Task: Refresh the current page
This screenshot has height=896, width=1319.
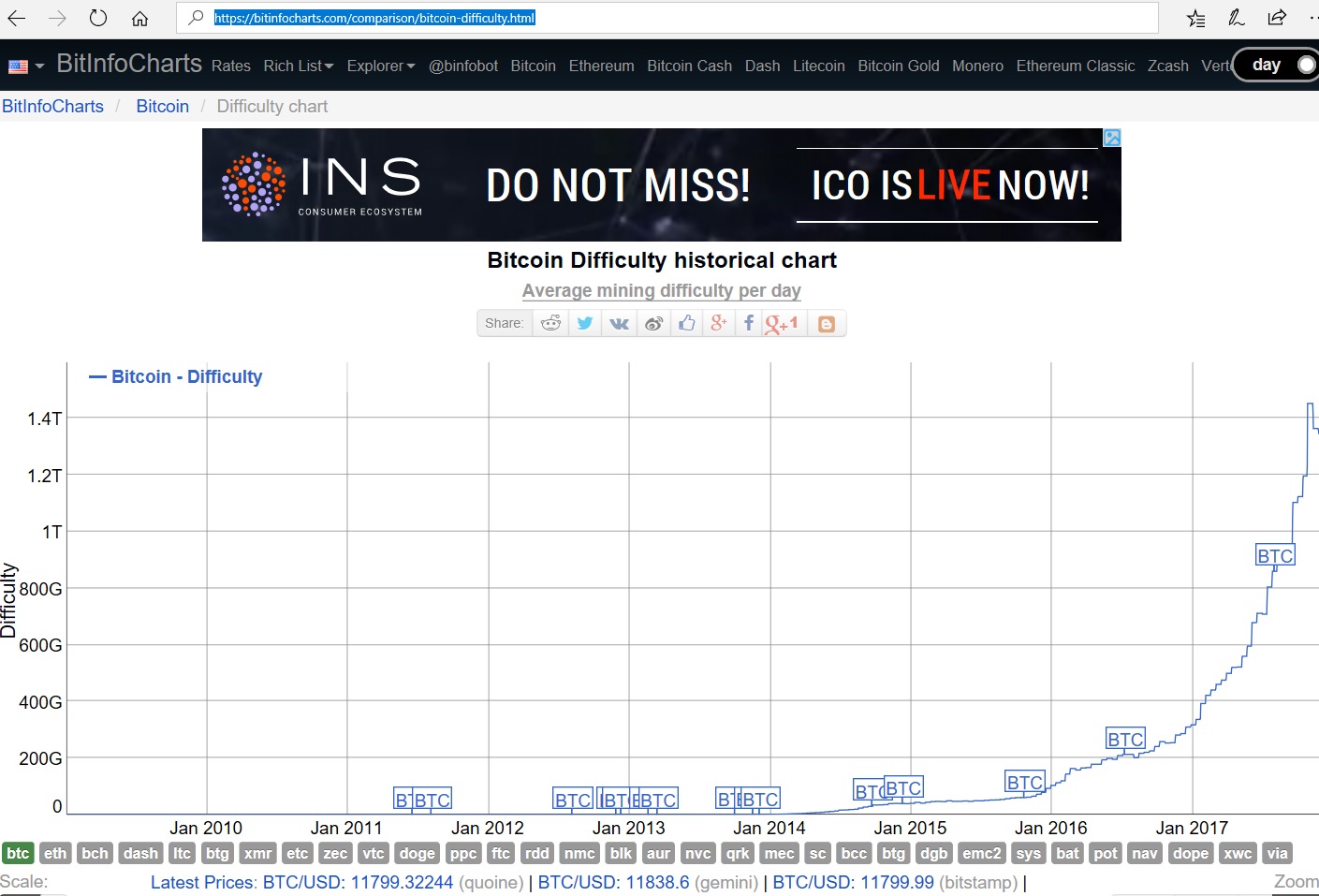Action: [98, 18]
